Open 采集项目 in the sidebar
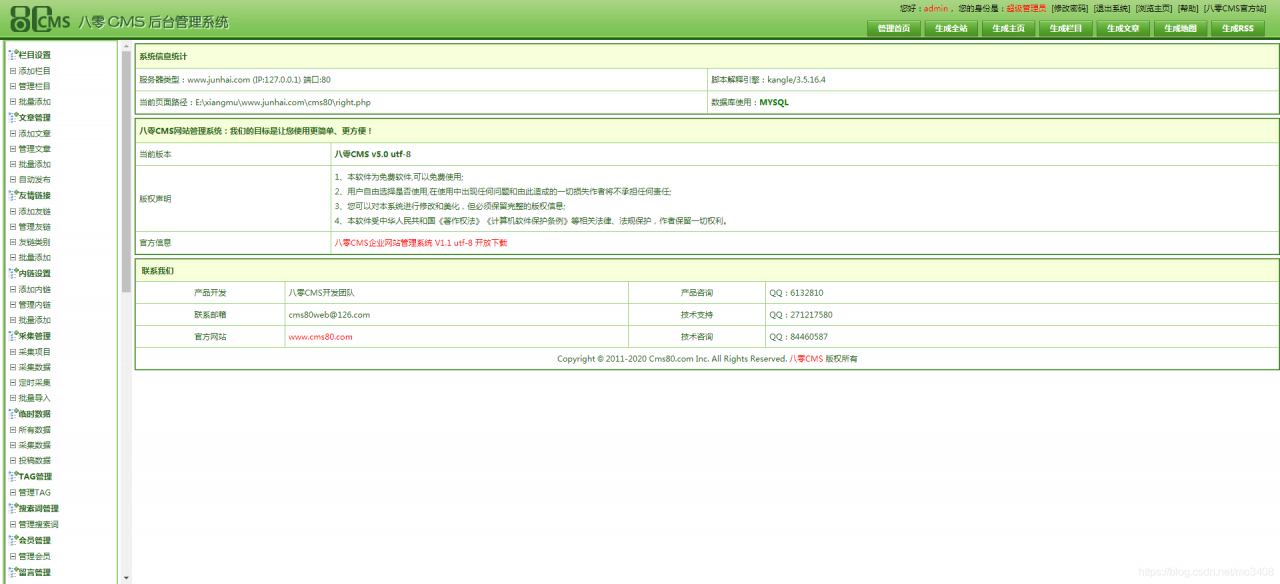The height and width of the screenshot is (584, 1280). coord(34,352)
